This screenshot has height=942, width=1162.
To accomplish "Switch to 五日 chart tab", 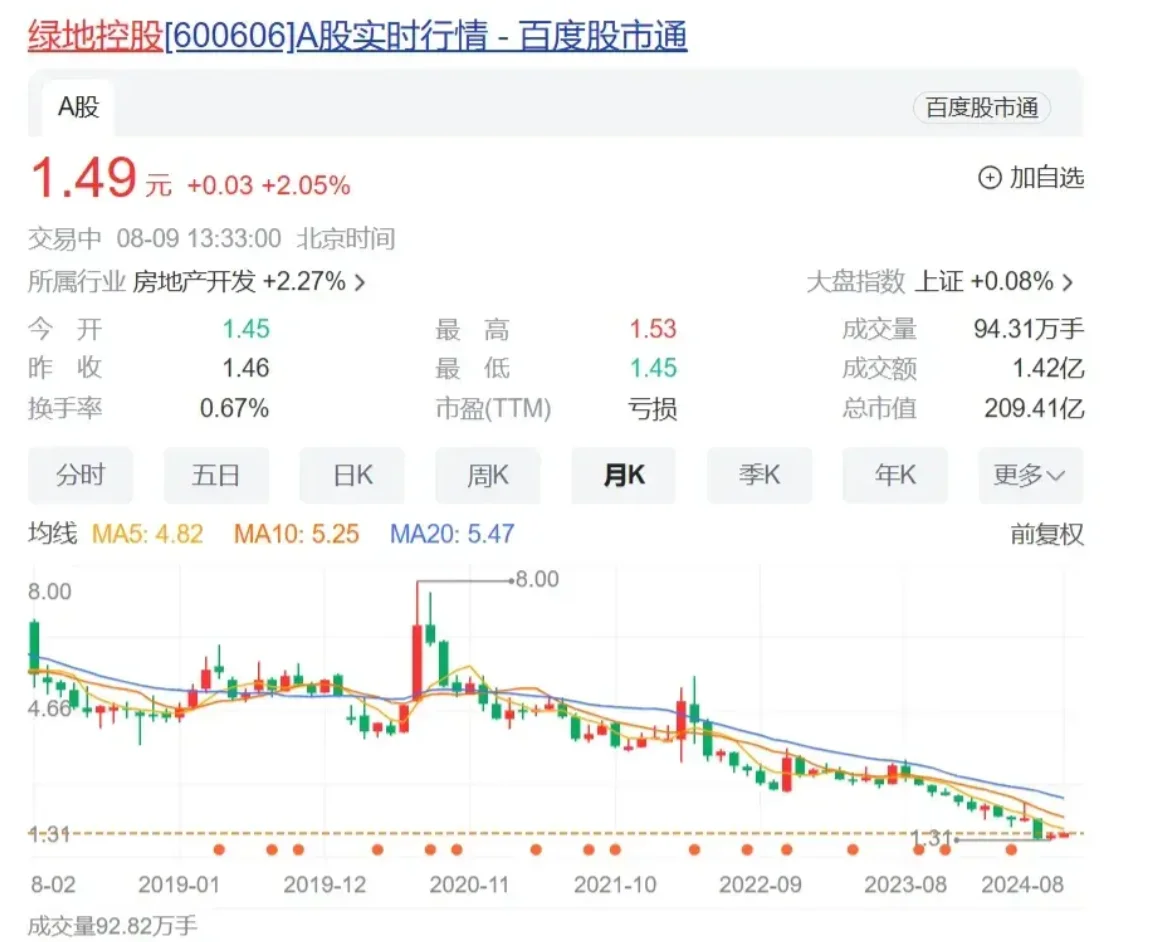I will [216, 475].
